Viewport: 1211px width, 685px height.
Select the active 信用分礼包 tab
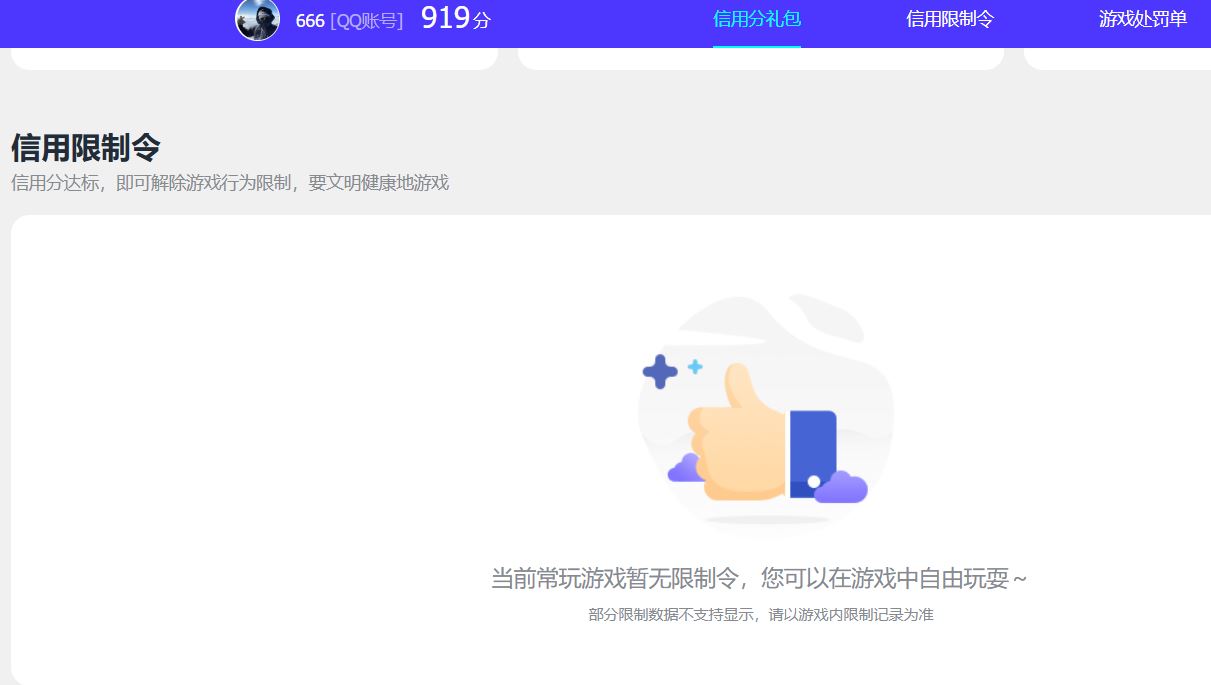click(757, 19)
